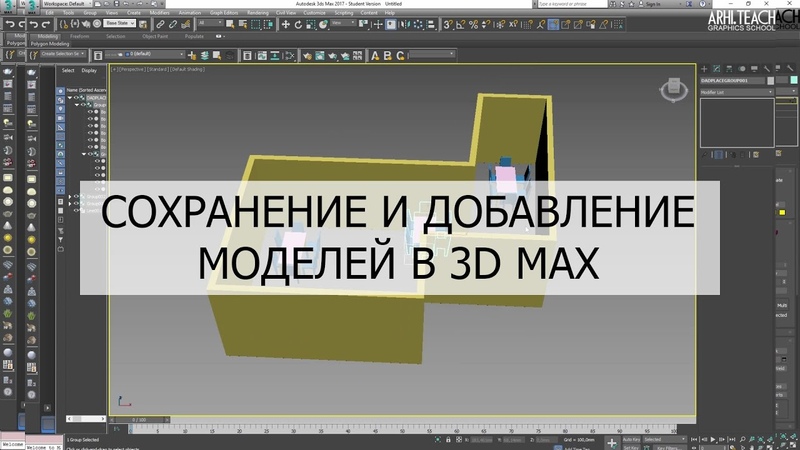
Task: Click the keyword search field
Action: (571, 4)
